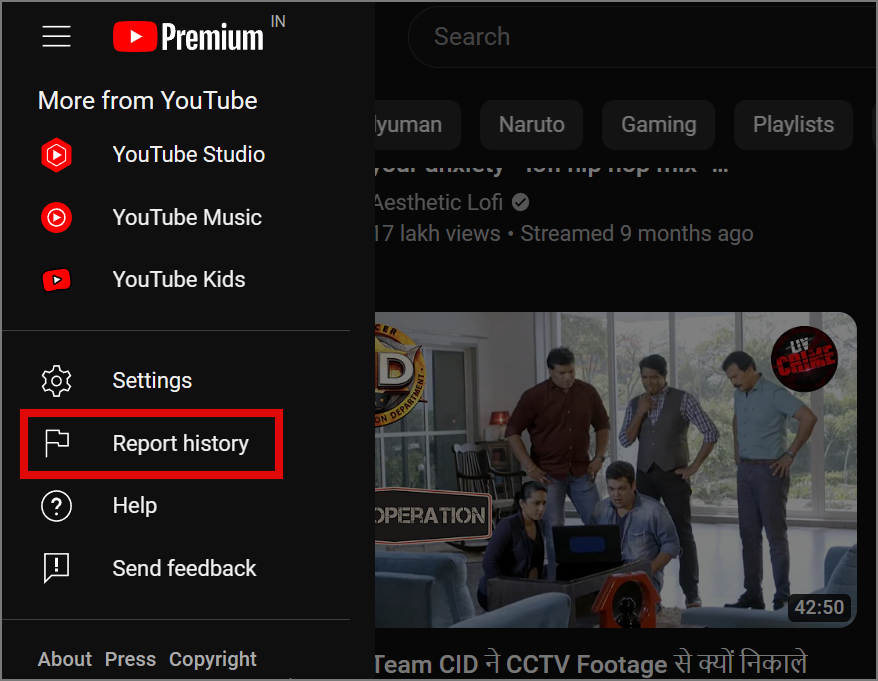This screenshot has height=681, width=878.
Task: Click the Report history flag icon
Action: pos(57,444)
